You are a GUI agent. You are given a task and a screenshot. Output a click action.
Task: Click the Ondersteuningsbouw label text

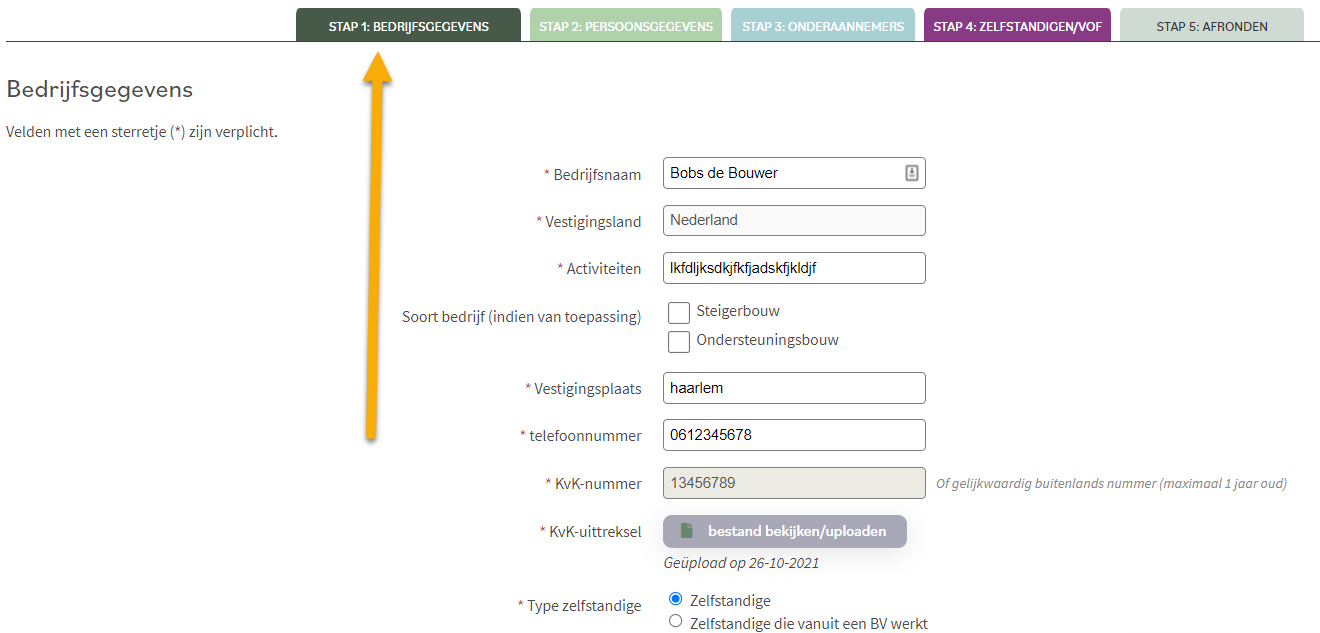(767, 340)
